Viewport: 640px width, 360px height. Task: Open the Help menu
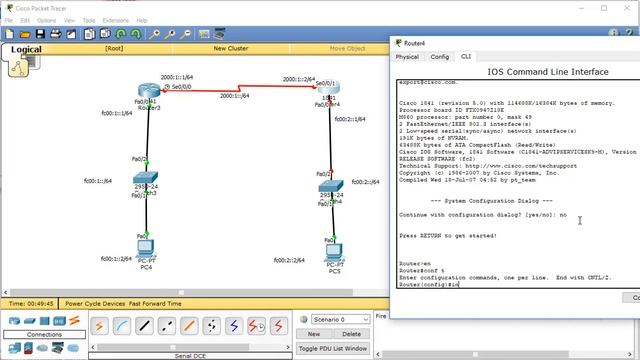click(142, 20)
